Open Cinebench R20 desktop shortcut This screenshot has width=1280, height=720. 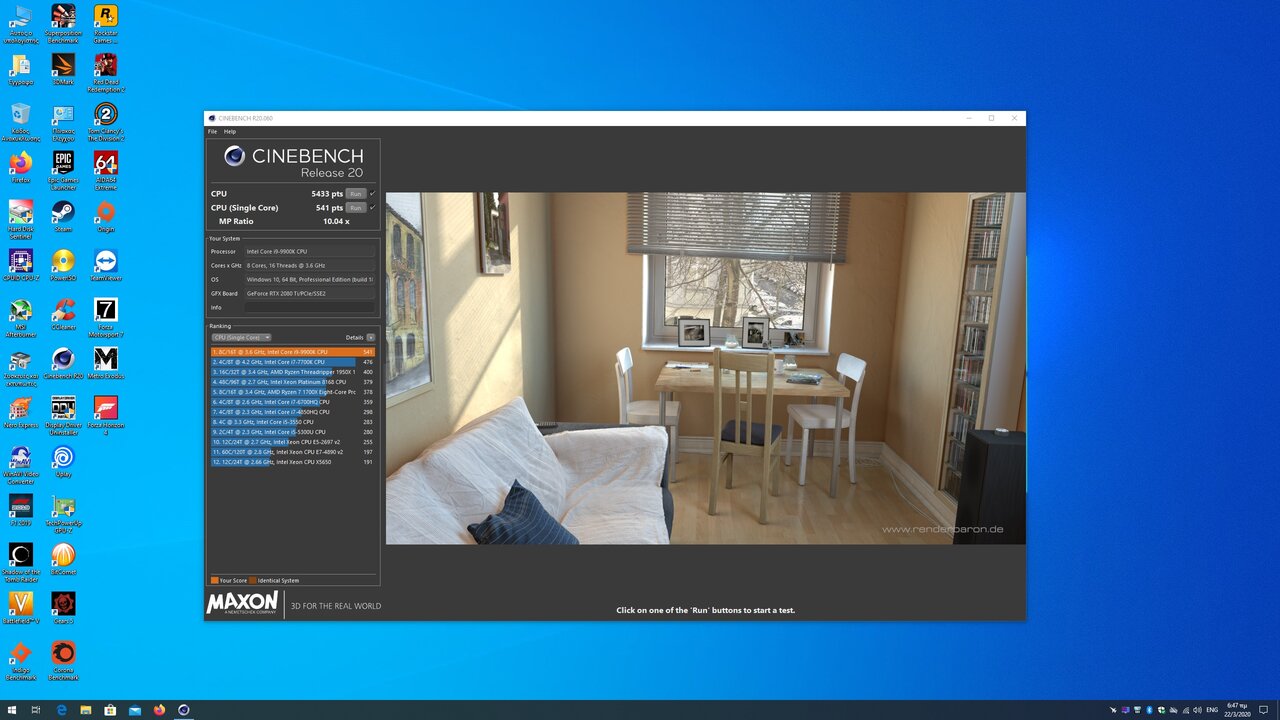point(63,363)
